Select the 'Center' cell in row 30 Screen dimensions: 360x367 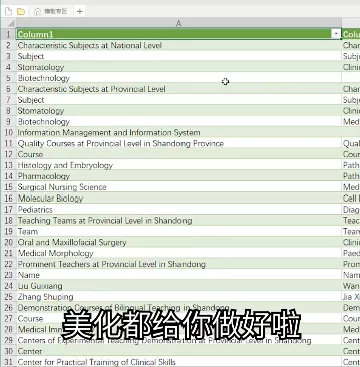point(179,351)
